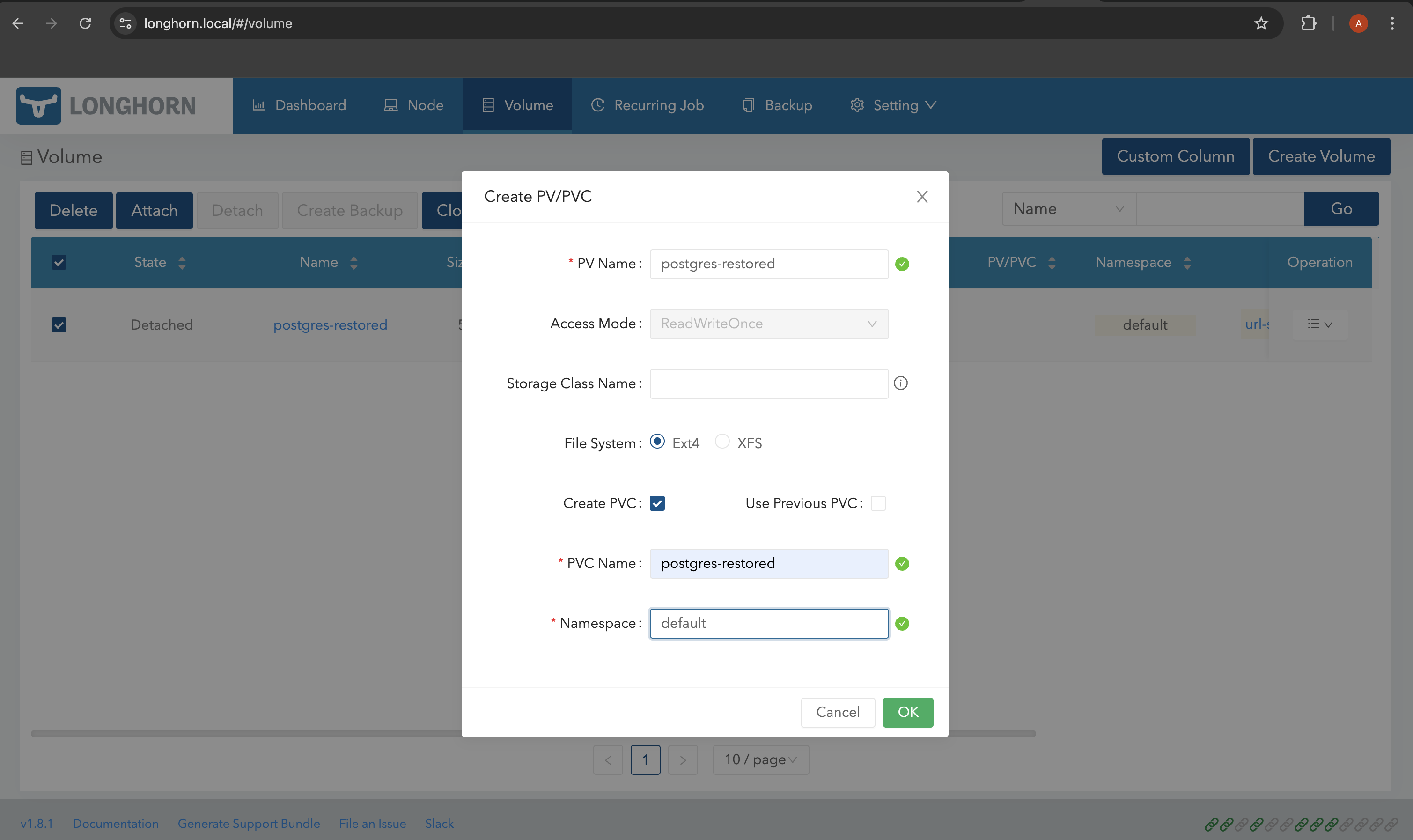This screenshot has height=840, width=1413.
Task: Reload the page with the refresh icon
Action: point(85,23)
